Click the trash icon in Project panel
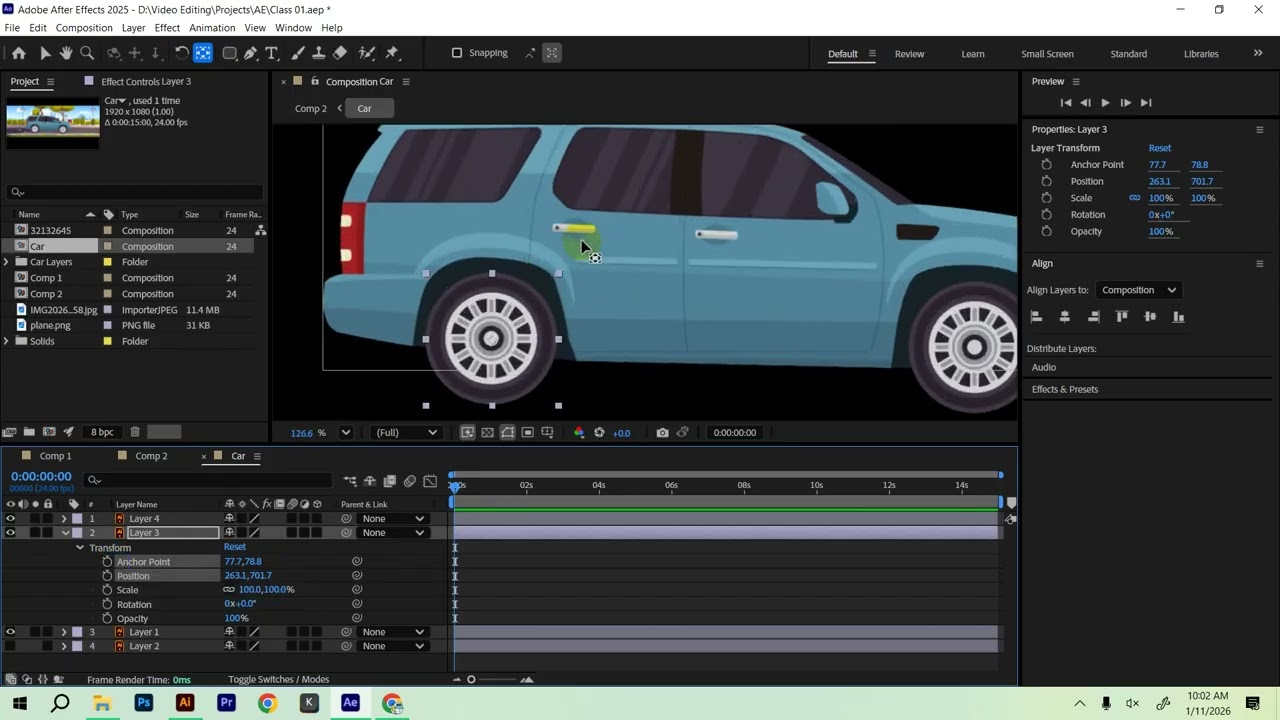Viewport: 1280px width, 720px height. point(135,432)
